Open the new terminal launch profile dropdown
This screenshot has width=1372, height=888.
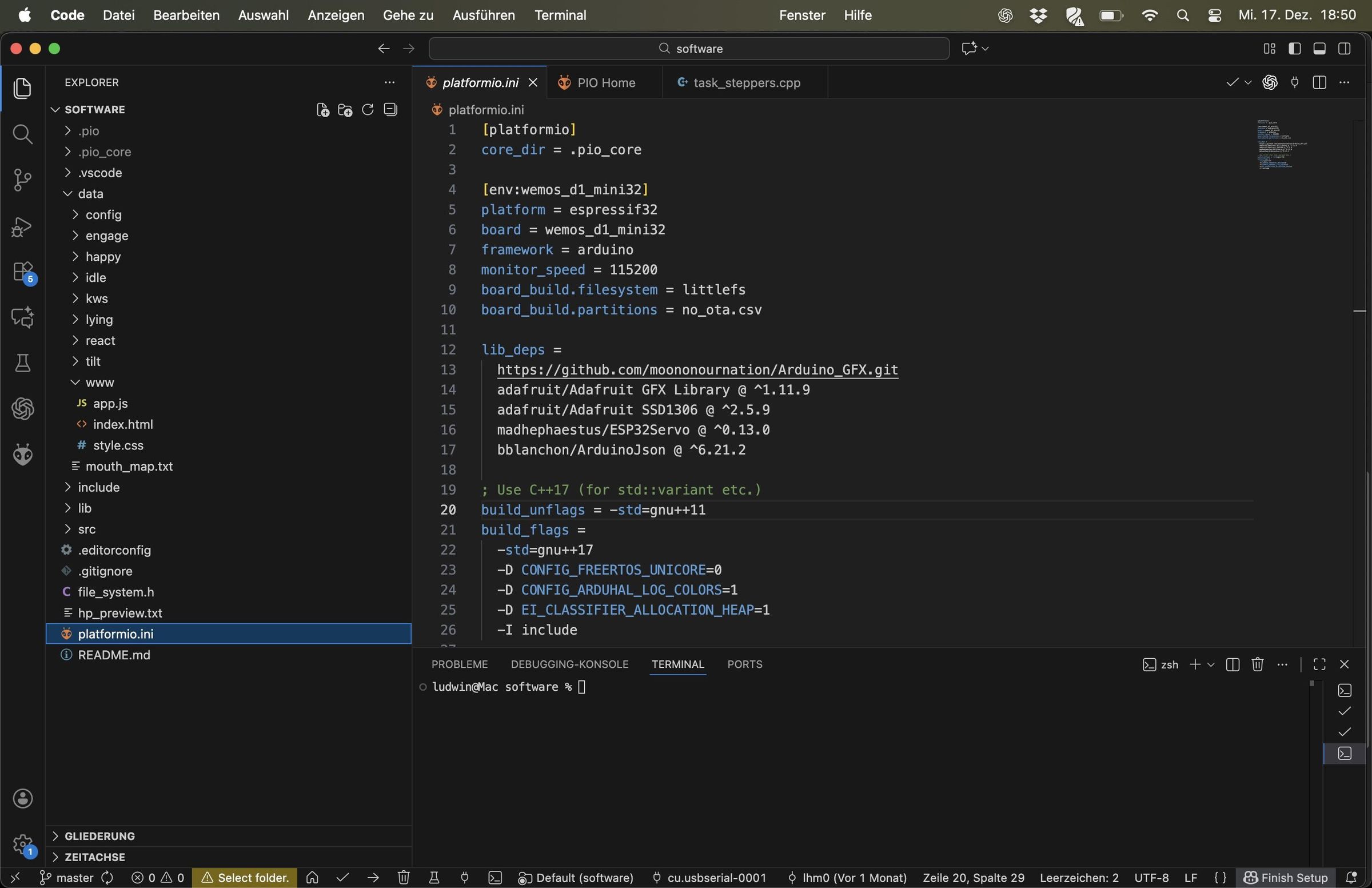point(1211,664)
